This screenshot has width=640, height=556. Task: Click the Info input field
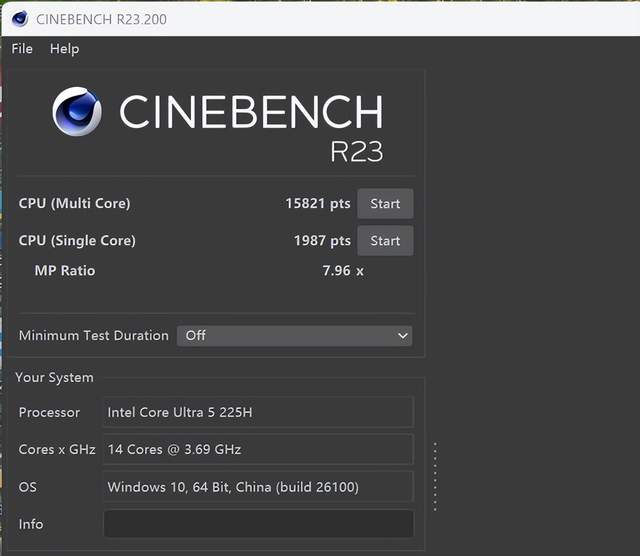click(258, 524)
